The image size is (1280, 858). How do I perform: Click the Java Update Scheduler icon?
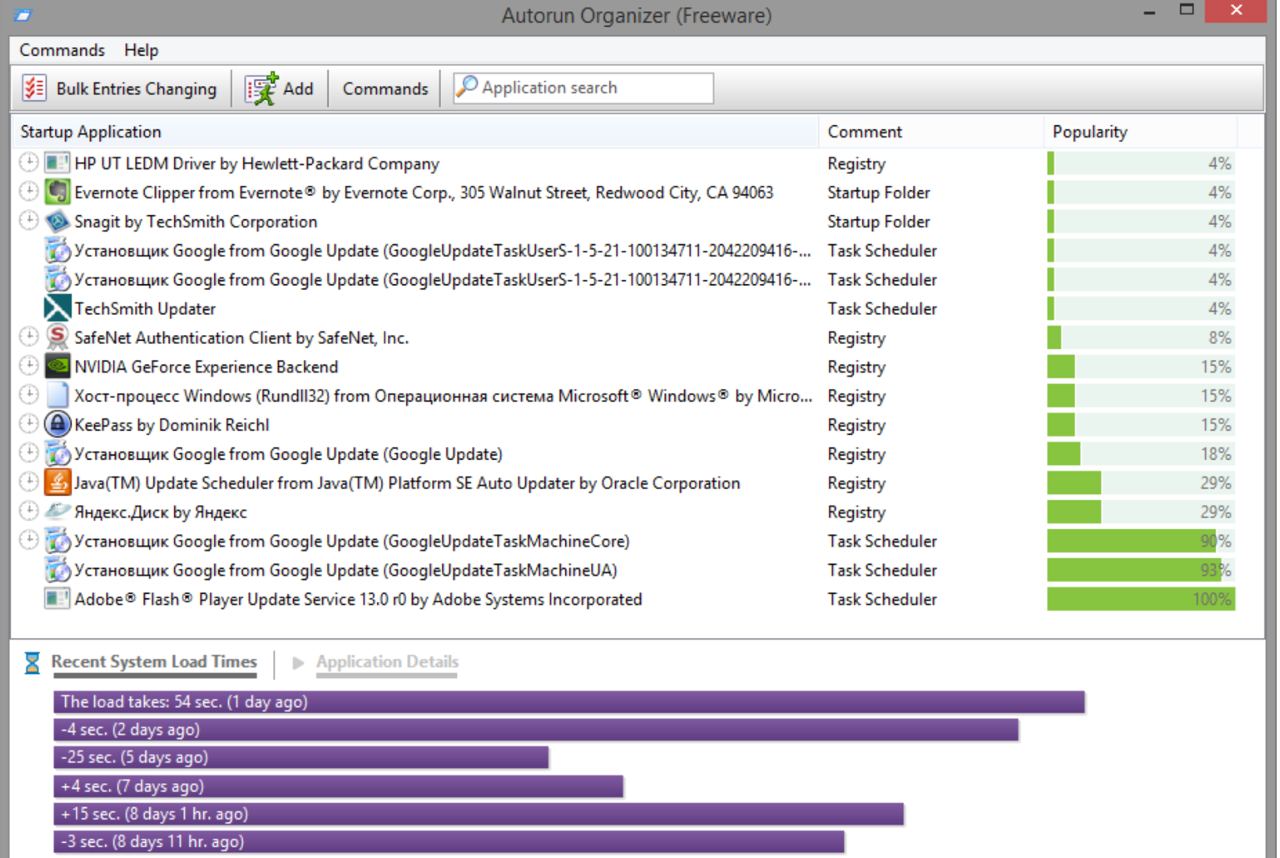(58, 483)
